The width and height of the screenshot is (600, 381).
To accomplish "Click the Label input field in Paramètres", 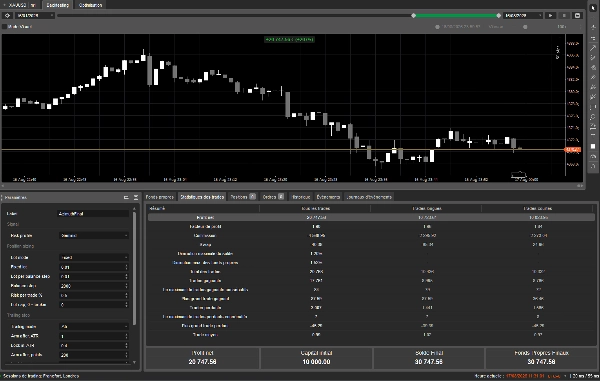I will (x=94, y=213).
